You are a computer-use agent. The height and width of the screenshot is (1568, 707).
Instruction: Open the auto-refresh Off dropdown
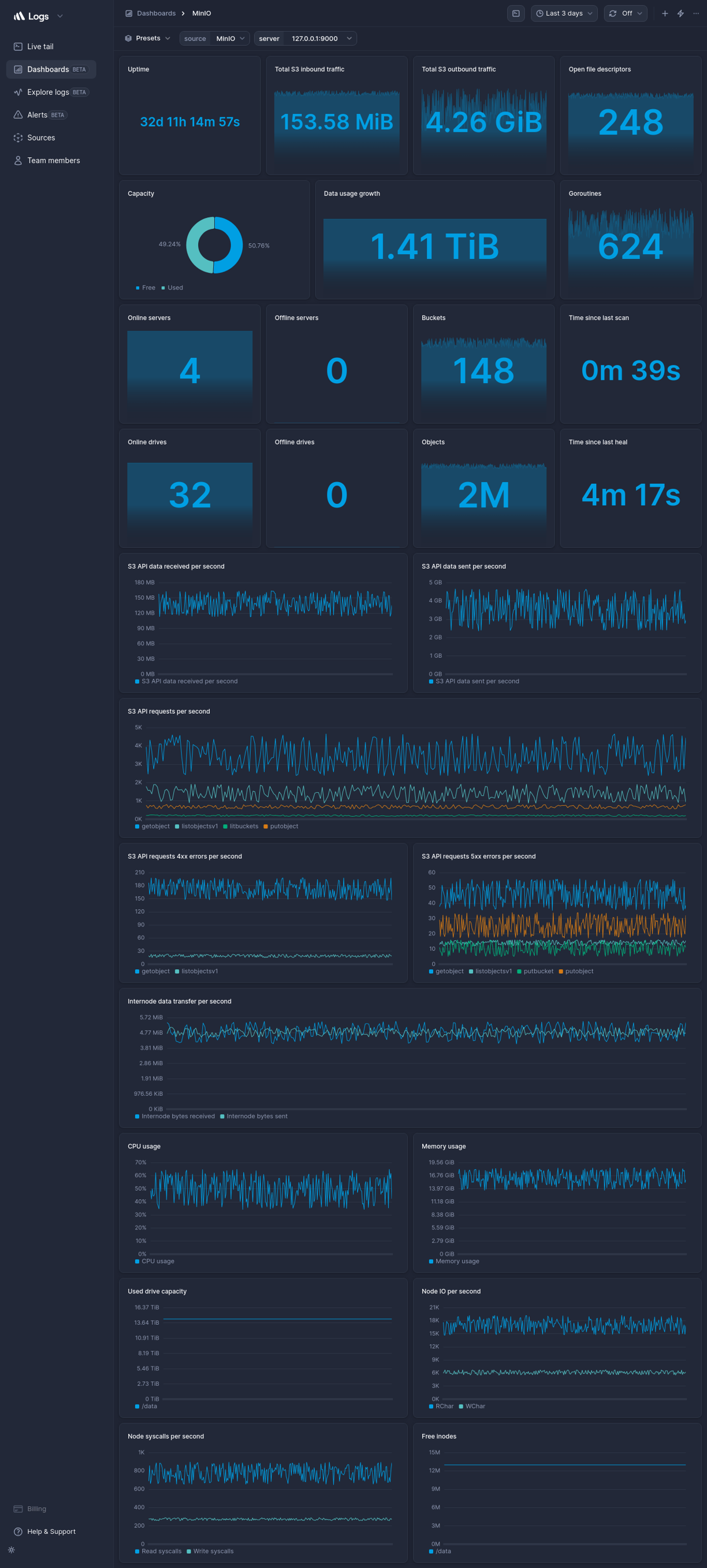pyautogui.click(x=626, y=13)
